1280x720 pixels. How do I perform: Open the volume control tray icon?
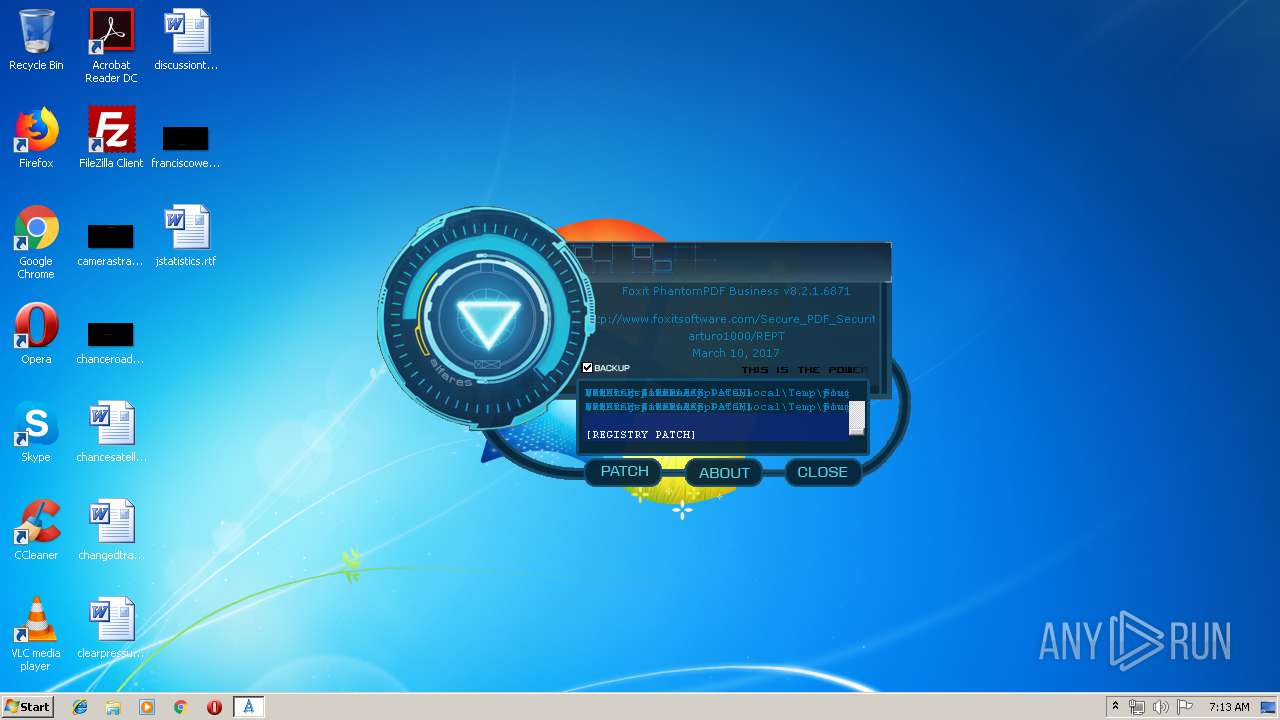click(x=1160, y=707)
